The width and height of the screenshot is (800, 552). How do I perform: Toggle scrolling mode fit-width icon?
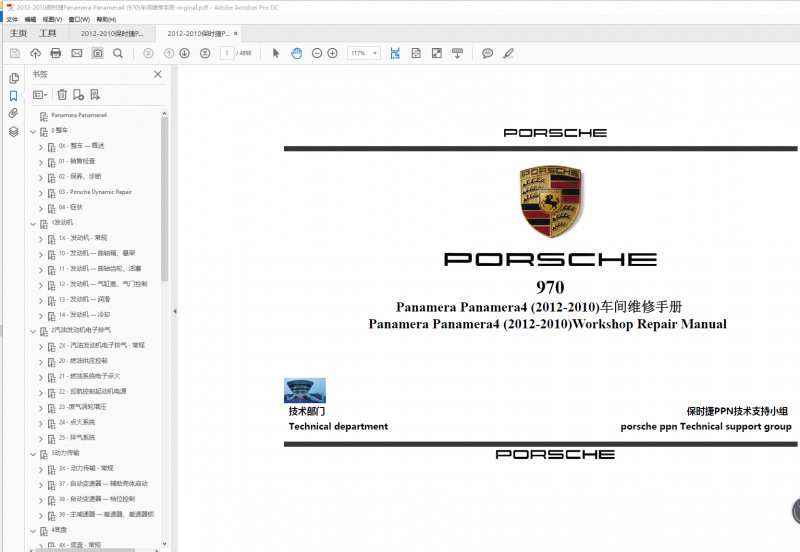click(395, 53)
